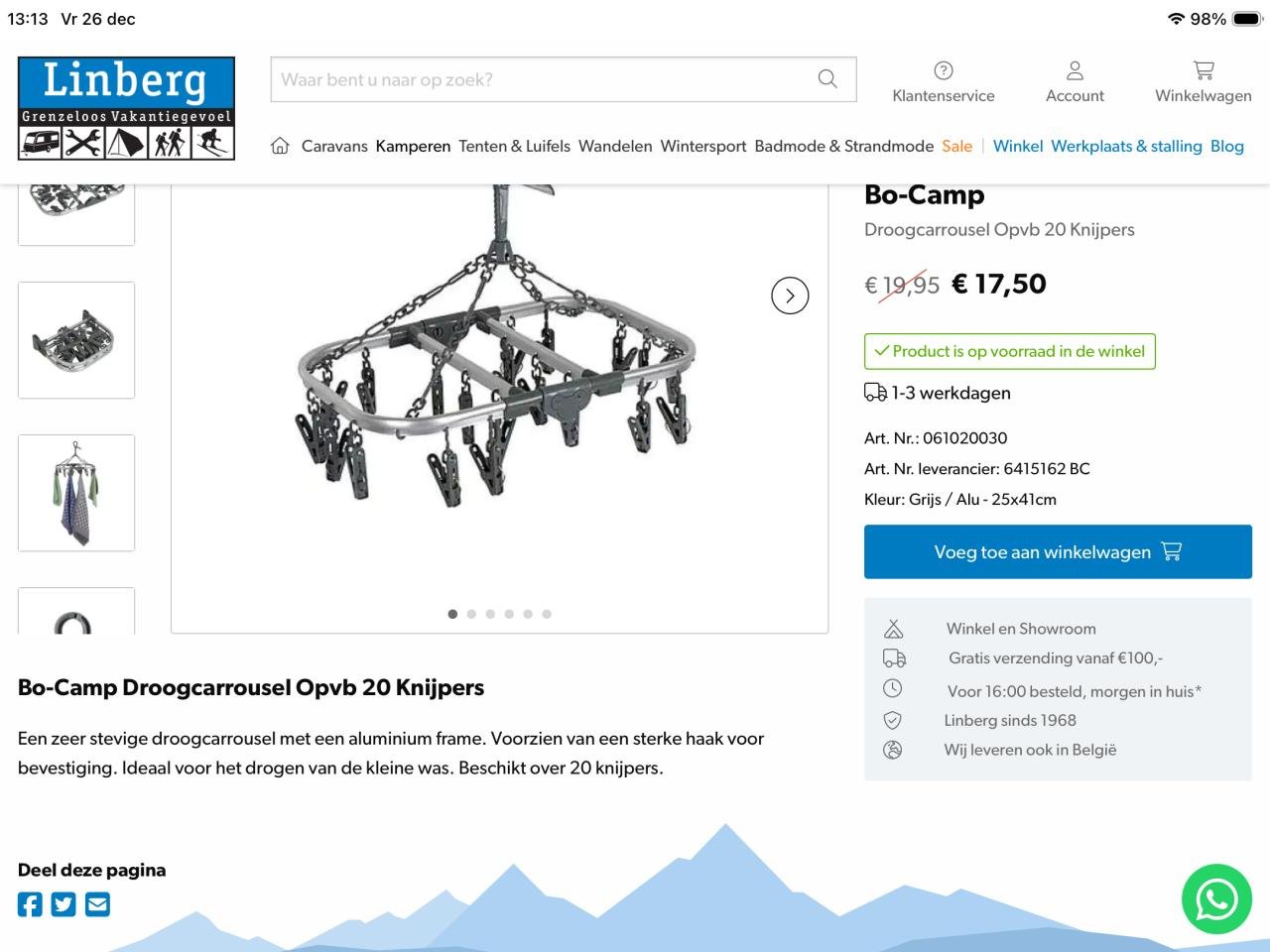This screenshot has height=952, width=1270.
Task: Go to home via house icon
Action: [281, 146]
